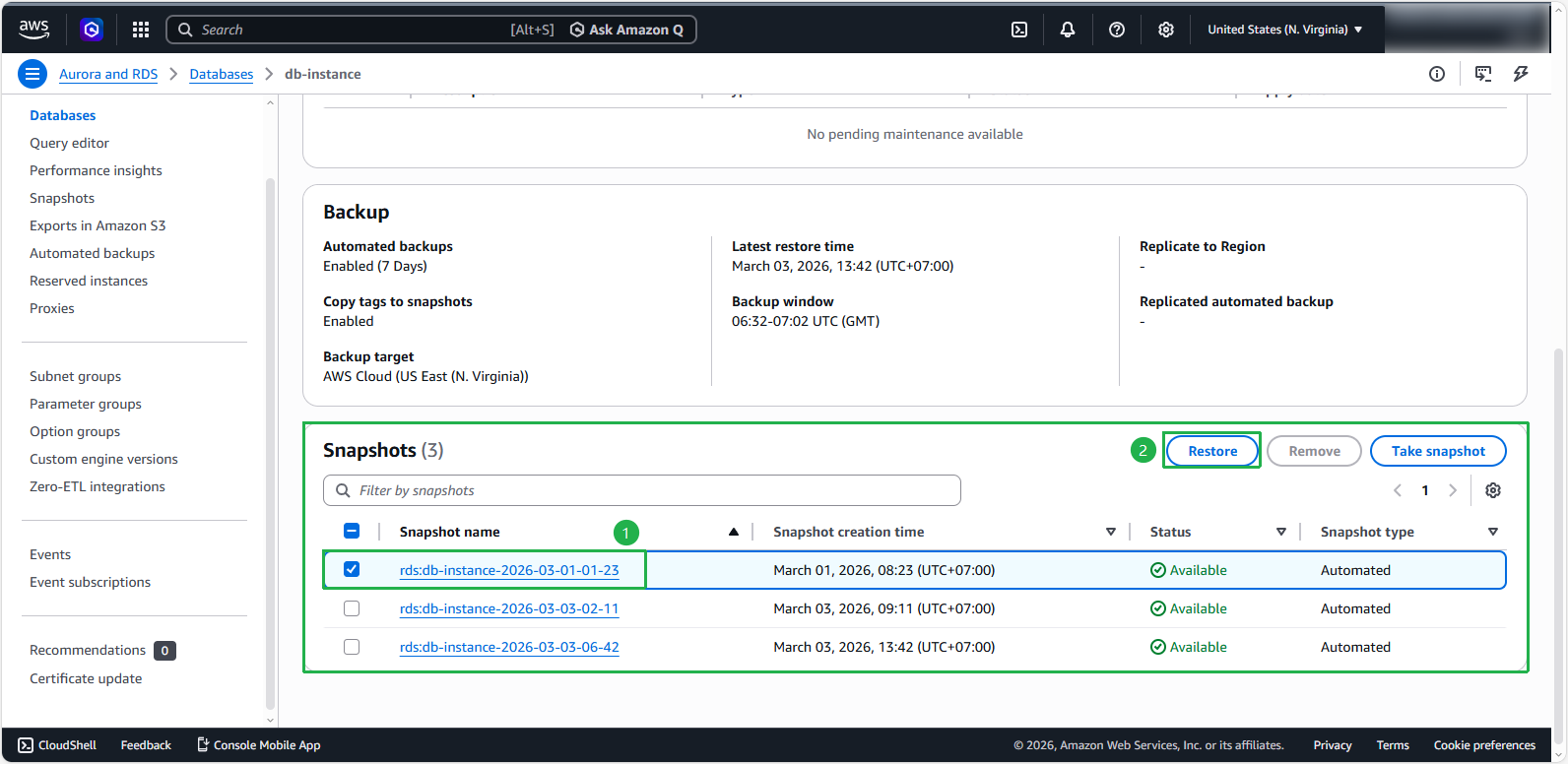Open snapshot link rds:db-instance-2026-03-03-02-11

[509, 608]
